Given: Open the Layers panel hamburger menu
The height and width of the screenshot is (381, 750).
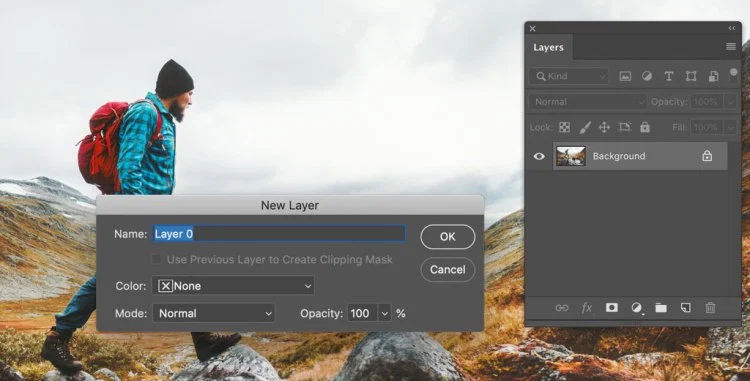Looking at the screenshot, I should coord(730,46).
